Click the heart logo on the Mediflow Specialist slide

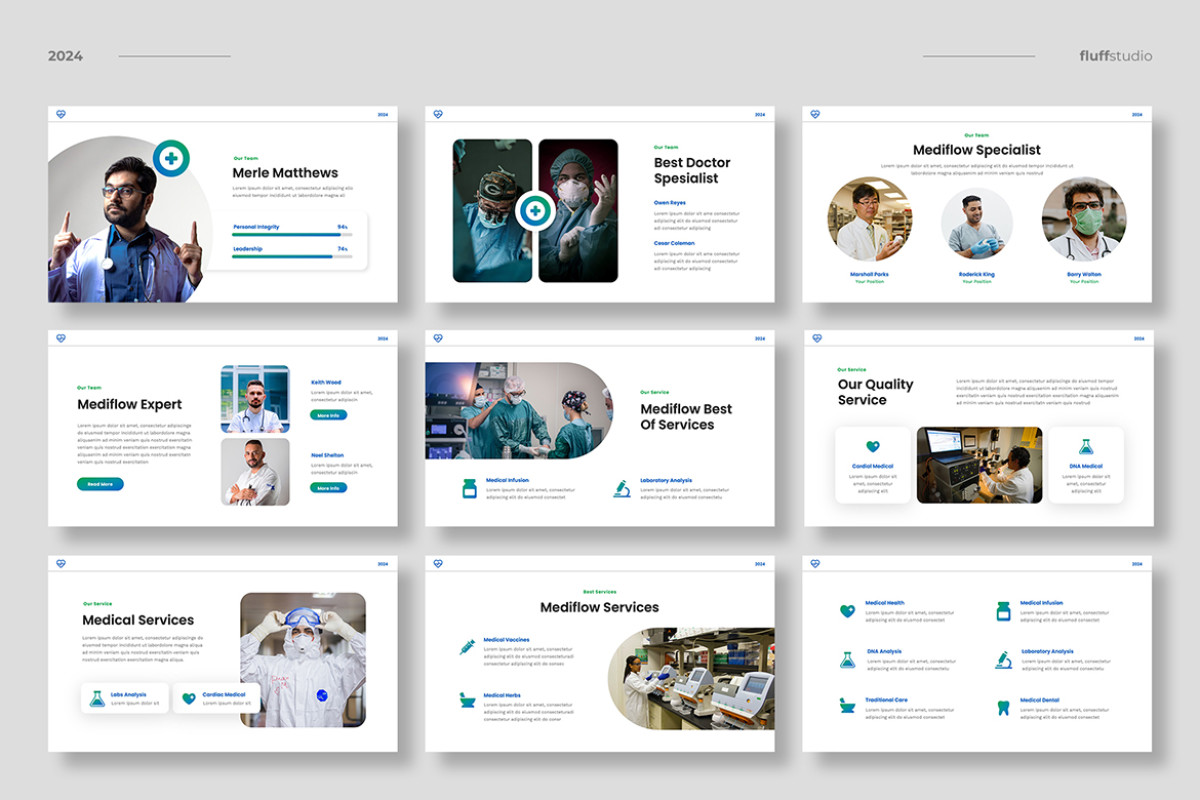coord(815,113)
